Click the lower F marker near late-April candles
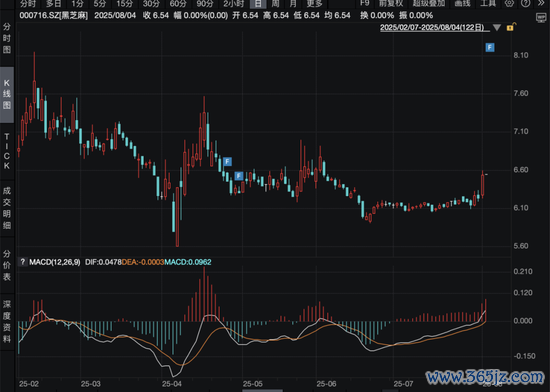 click(239, 176)
